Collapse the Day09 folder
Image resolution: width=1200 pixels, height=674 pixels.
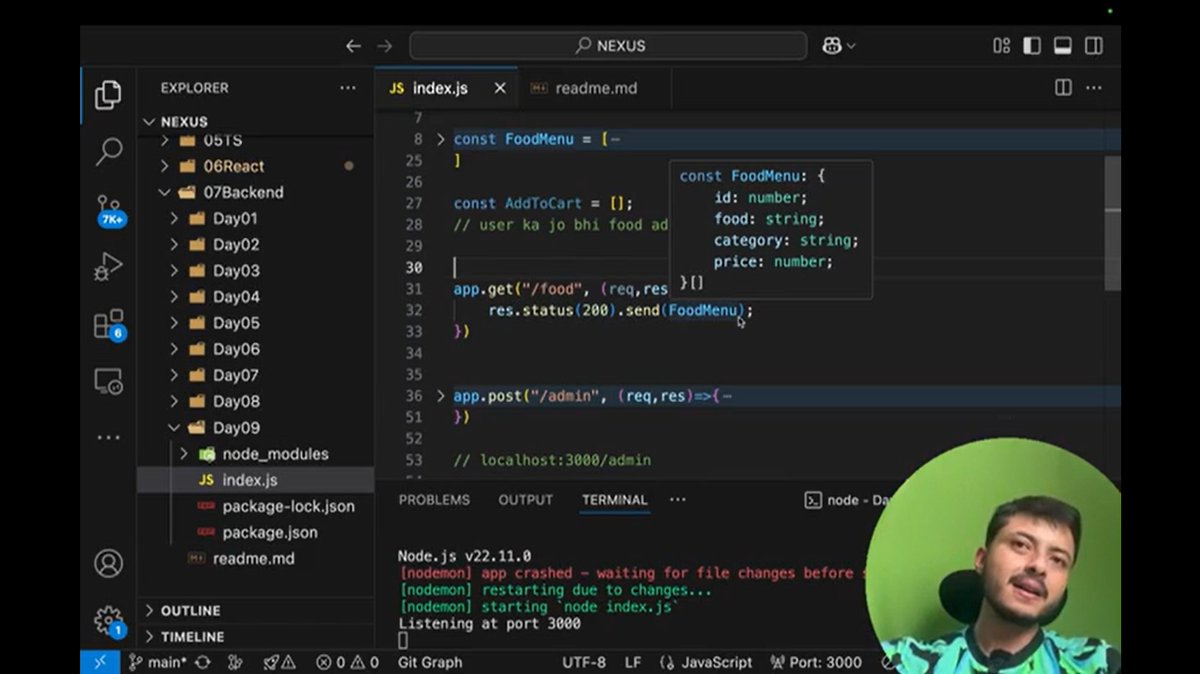[x=174, y=427]
